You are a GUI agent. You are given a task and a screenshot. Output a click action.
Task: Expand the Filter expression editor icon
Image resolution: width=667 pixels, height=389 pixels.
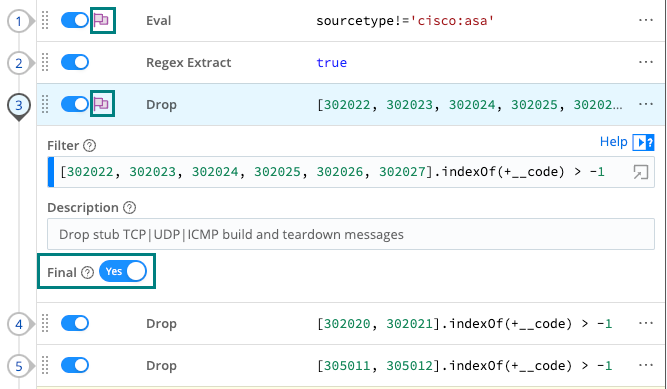click(640, 172)
